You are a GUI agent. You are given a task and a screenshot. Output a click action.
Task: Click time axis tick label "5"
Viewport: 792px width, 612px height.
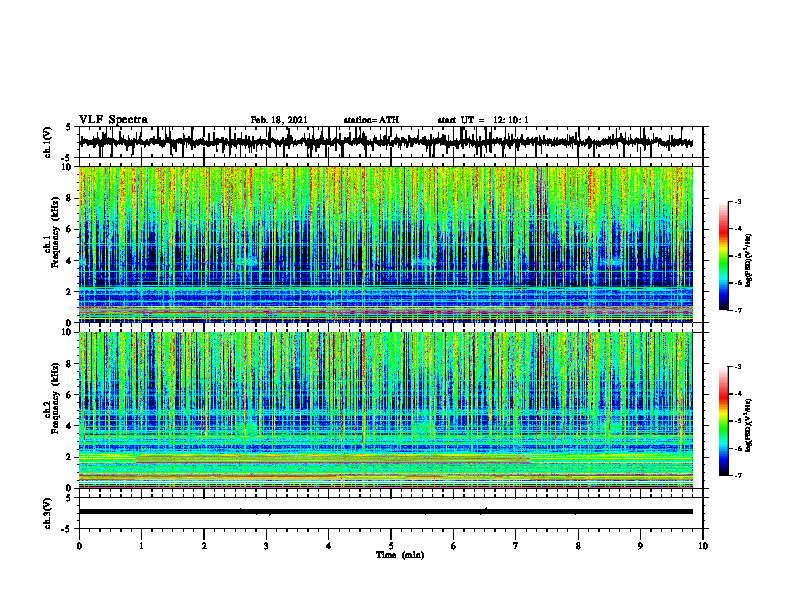click(x=391, y=546)
